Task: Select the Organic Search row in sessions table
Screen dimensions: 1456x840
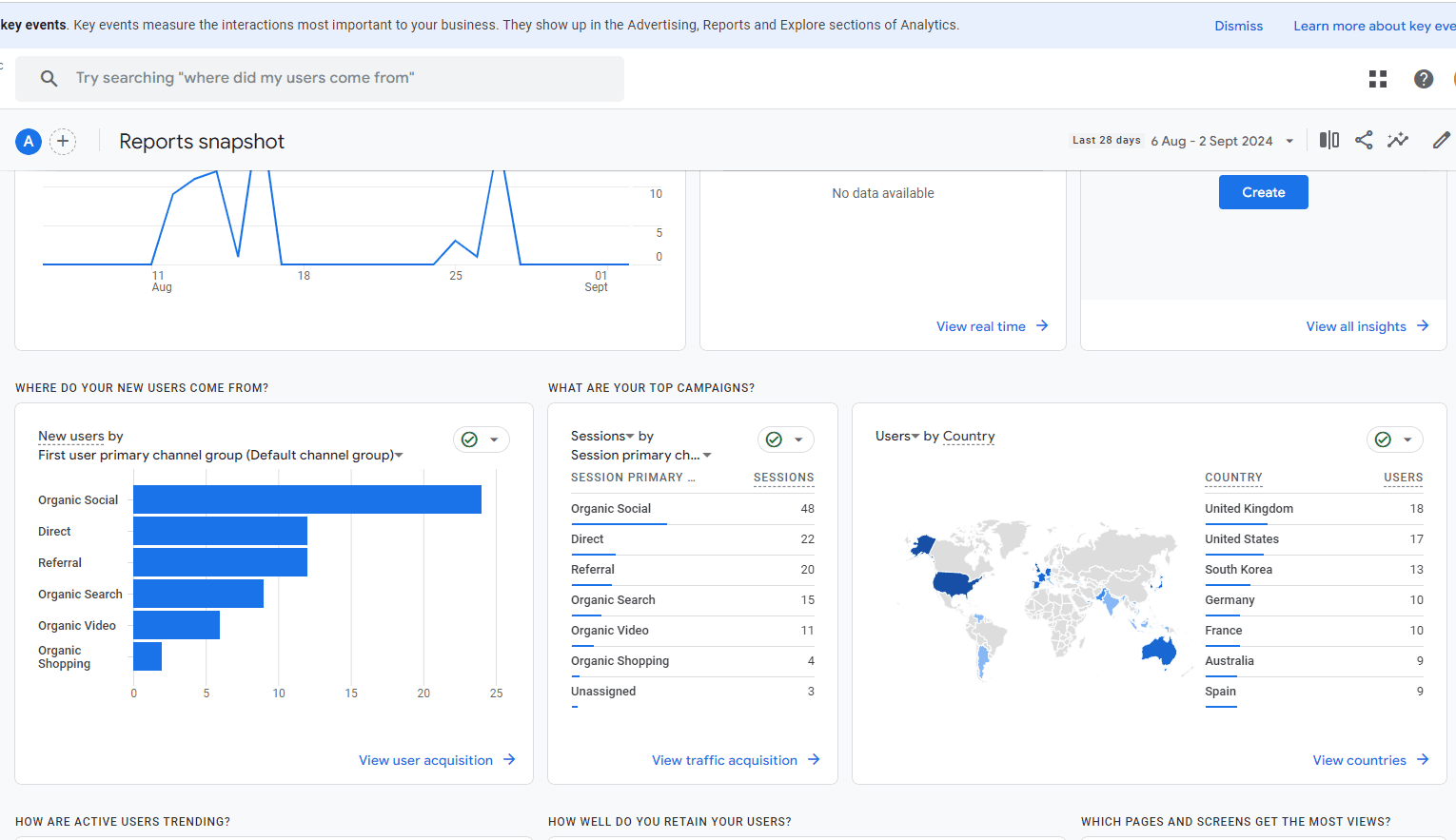Action: [x=693, y=600]
